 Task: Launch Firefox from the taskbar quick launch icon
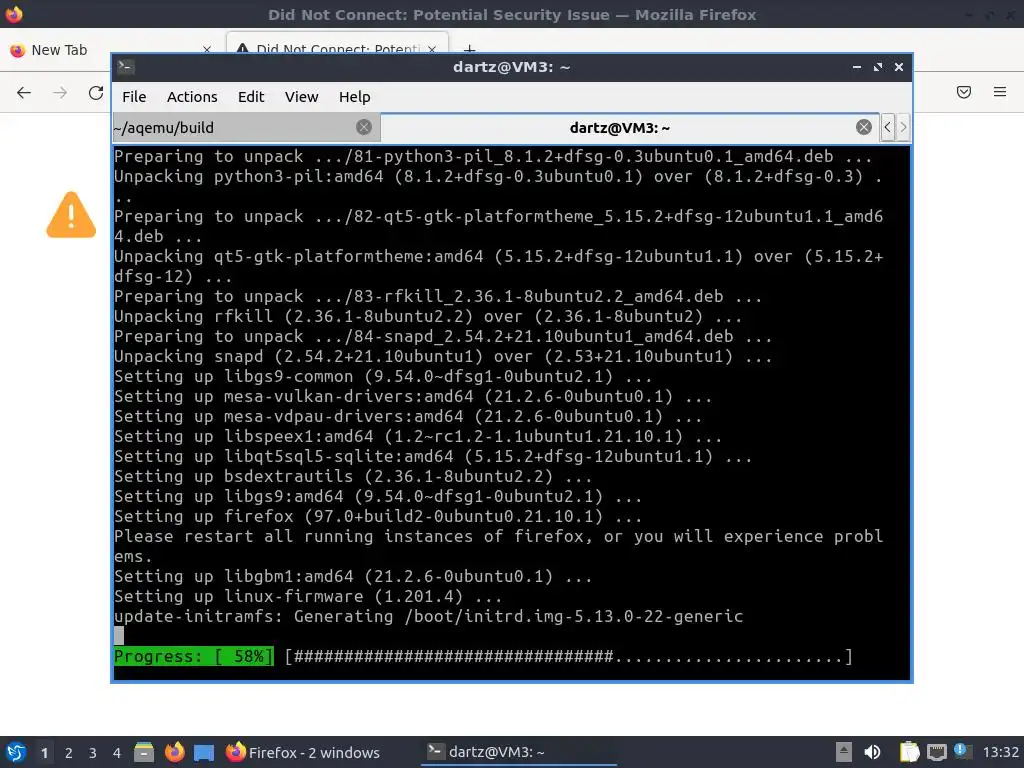[174, 752]
